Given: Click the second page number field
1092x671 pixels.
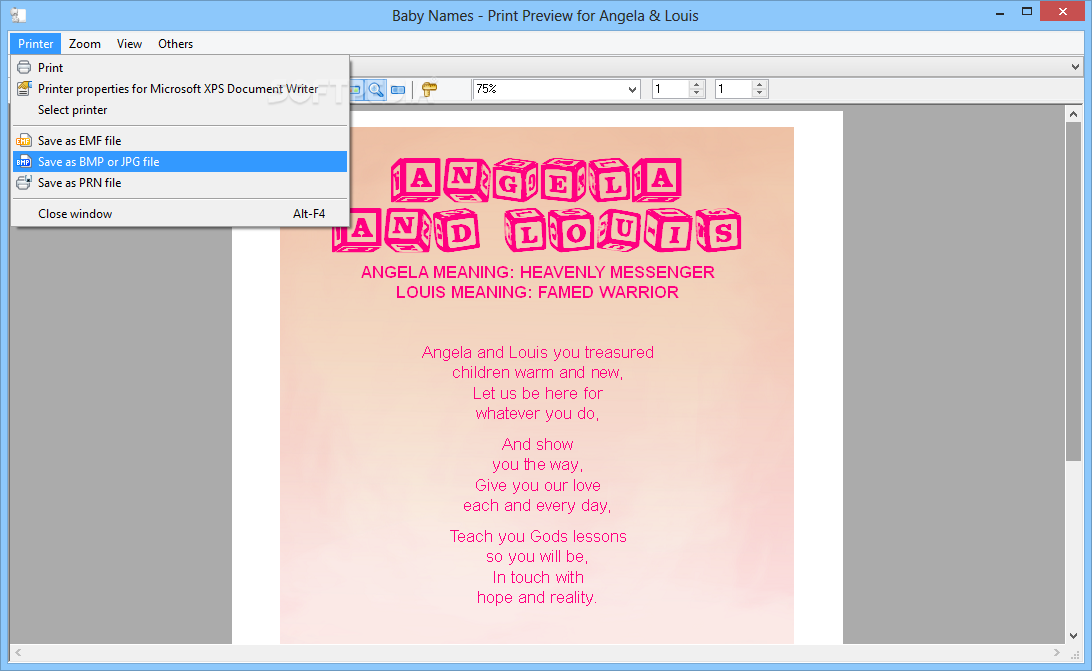Looking at the screenshot, I should [x=734, y=89].
